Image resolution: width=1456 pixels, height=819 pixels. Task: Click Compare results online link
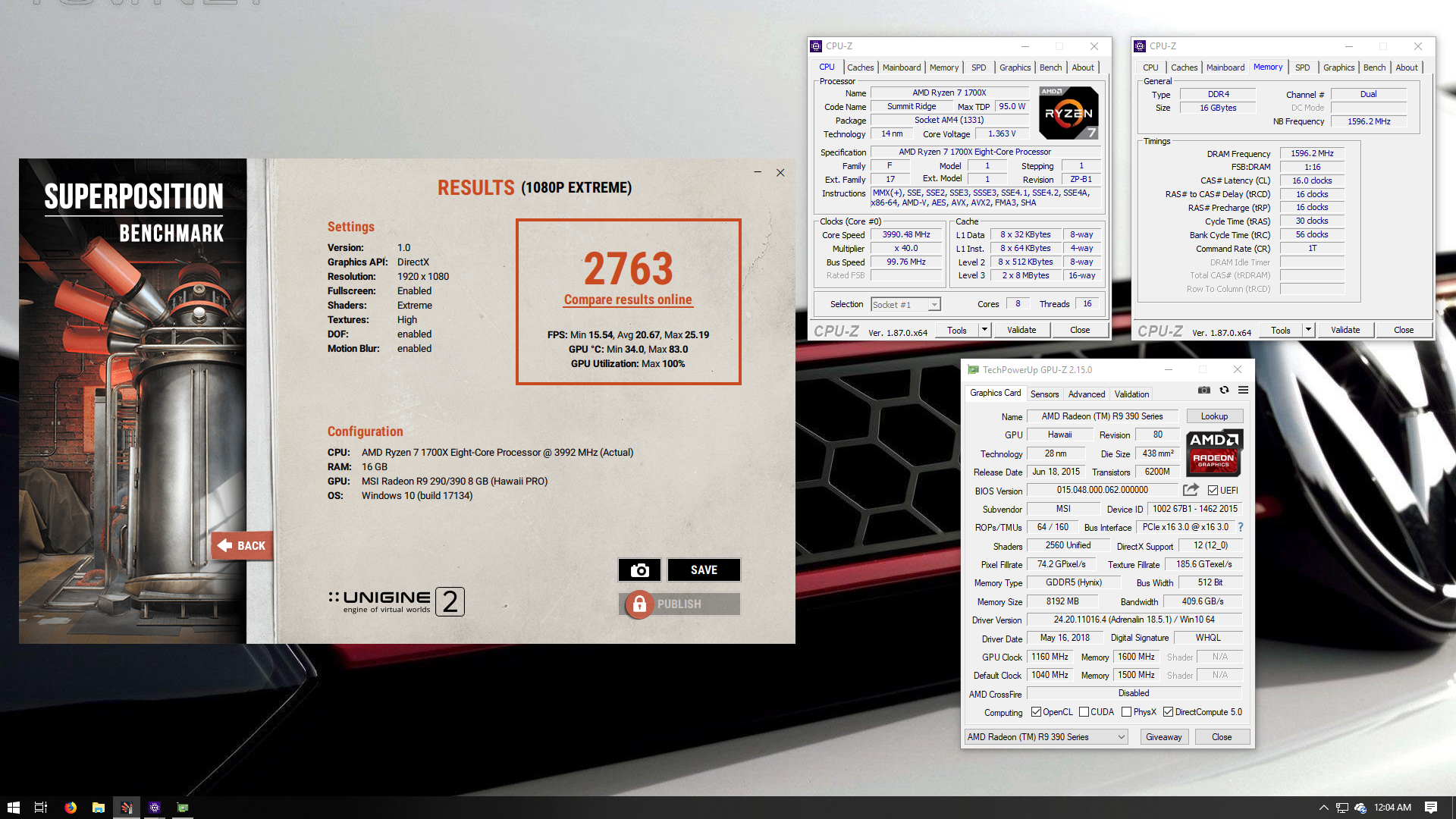[628, 300]
